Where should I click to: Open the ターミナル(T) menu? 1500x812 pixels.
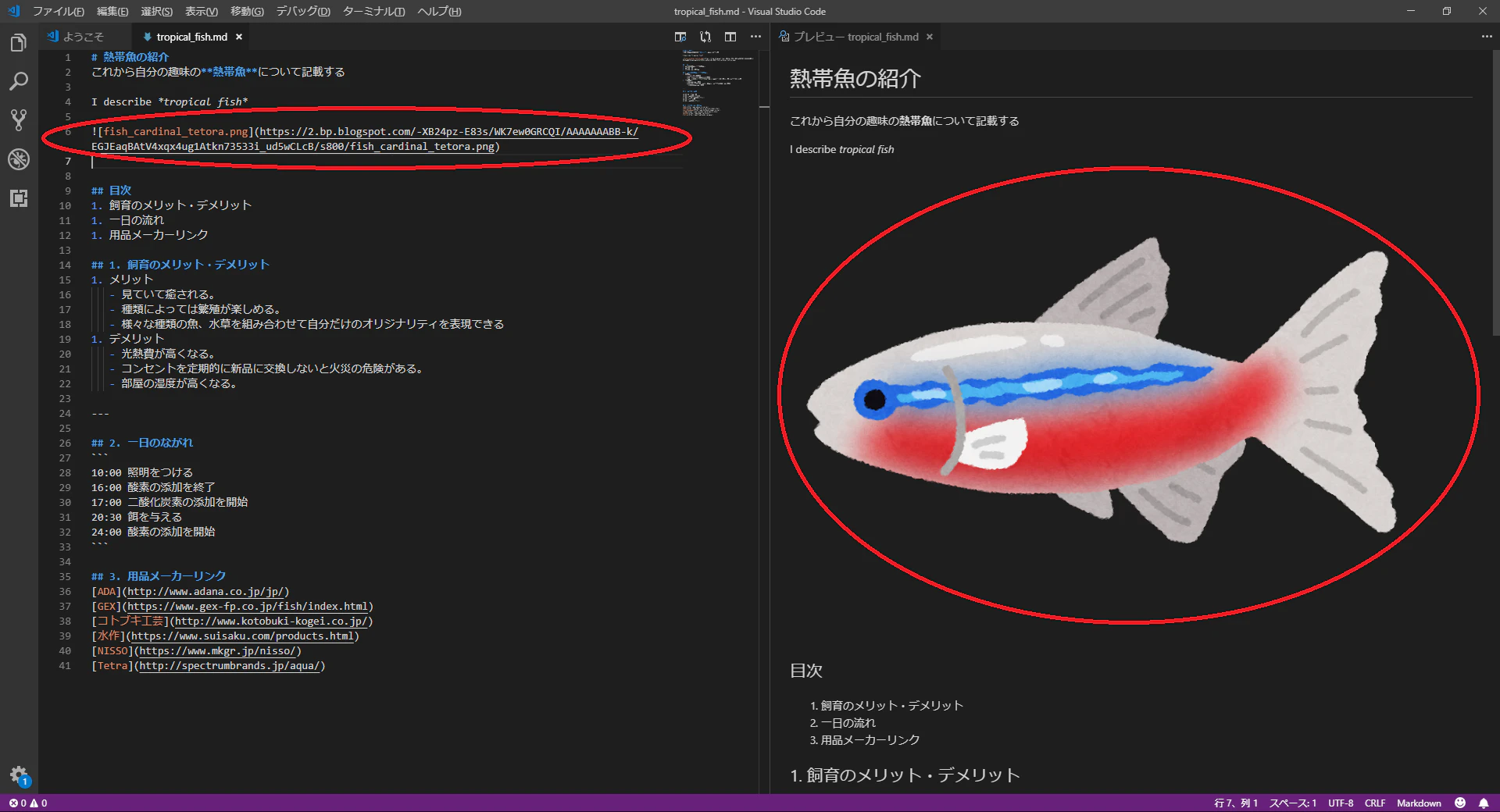pos(373,12)
